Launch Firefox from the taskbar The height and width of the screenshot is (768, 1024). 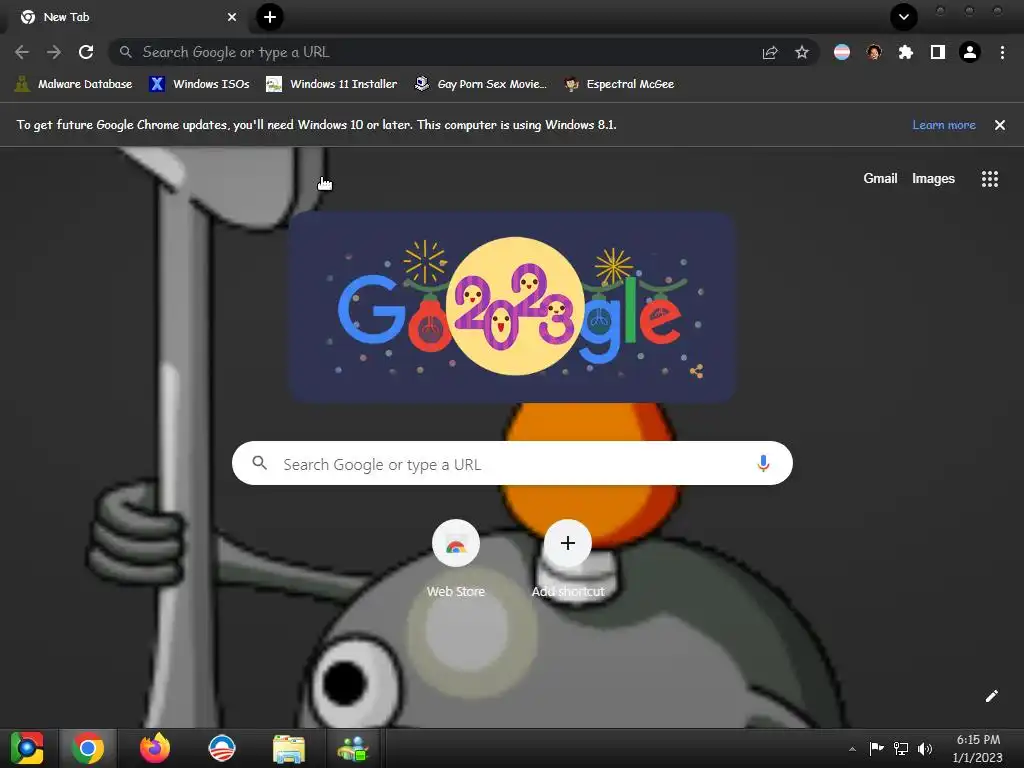pos(155,748)
